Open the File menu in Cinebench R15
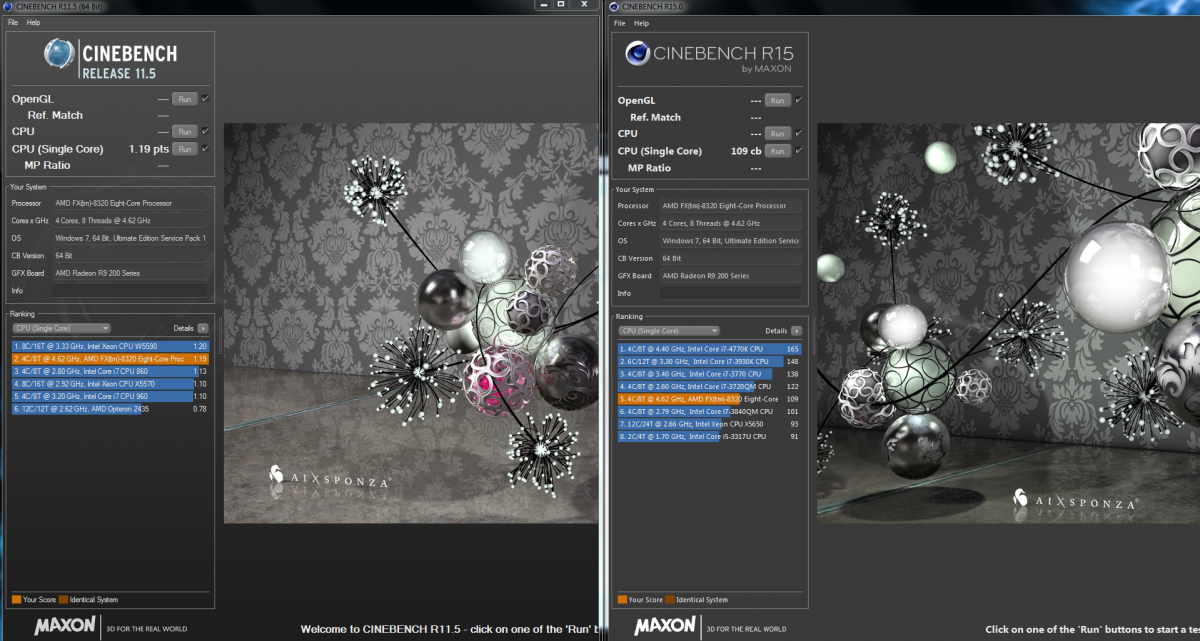This screenshot has width=1200, height=641. 620,23
